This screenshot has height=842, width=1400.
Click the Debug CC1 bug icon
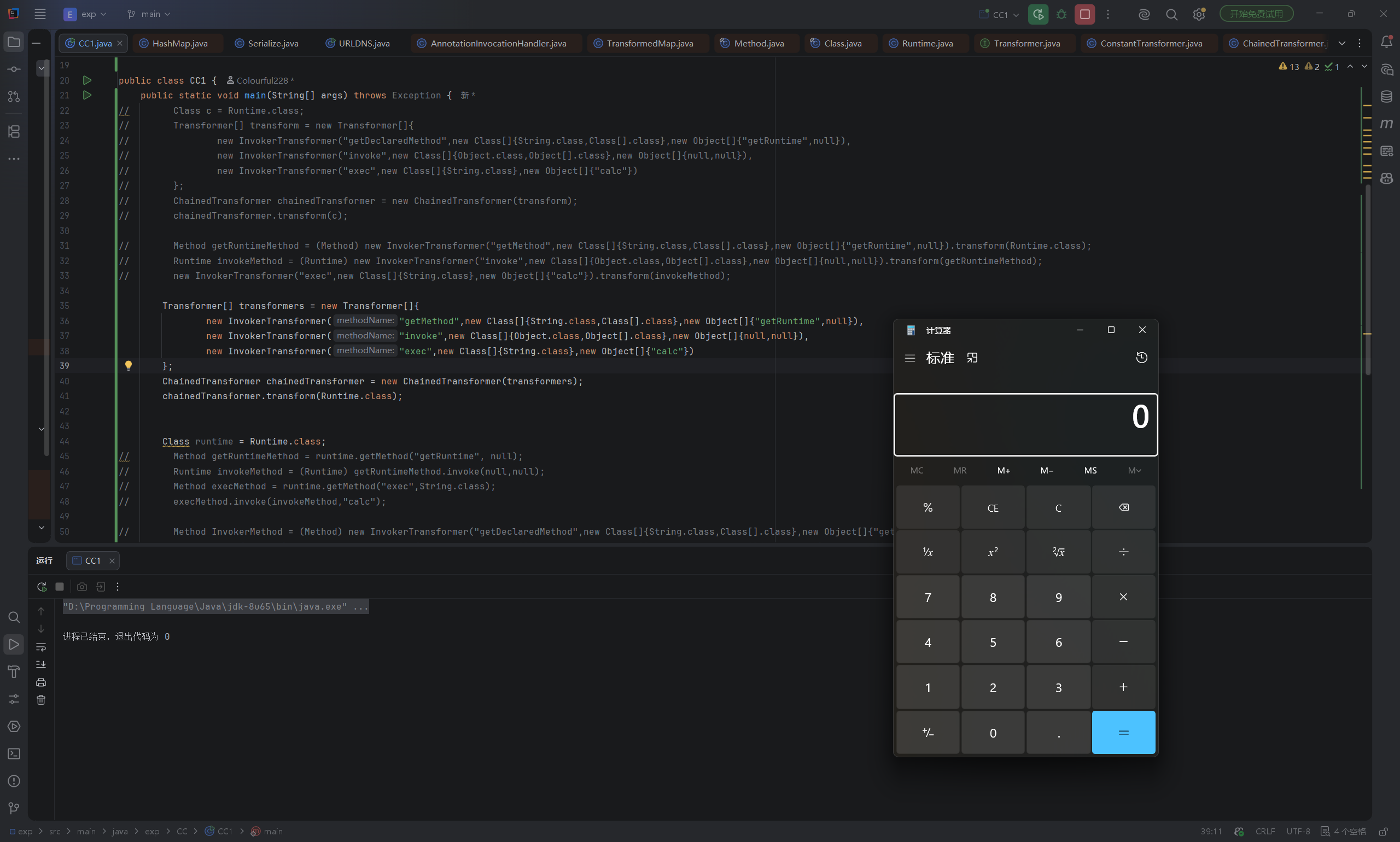pos(1061,14)
